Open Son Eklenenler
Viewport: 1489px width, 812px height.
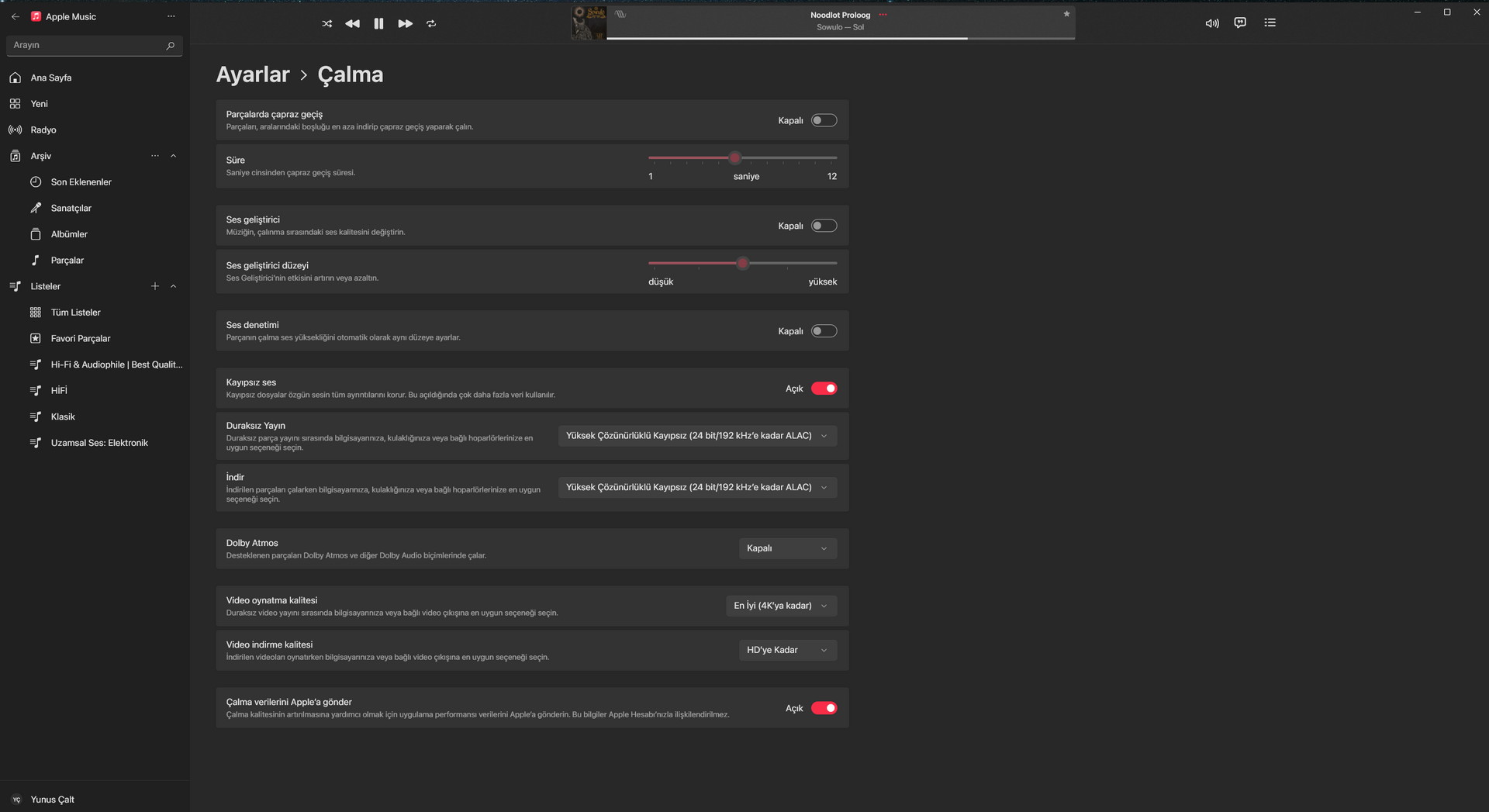click(95, 182)
